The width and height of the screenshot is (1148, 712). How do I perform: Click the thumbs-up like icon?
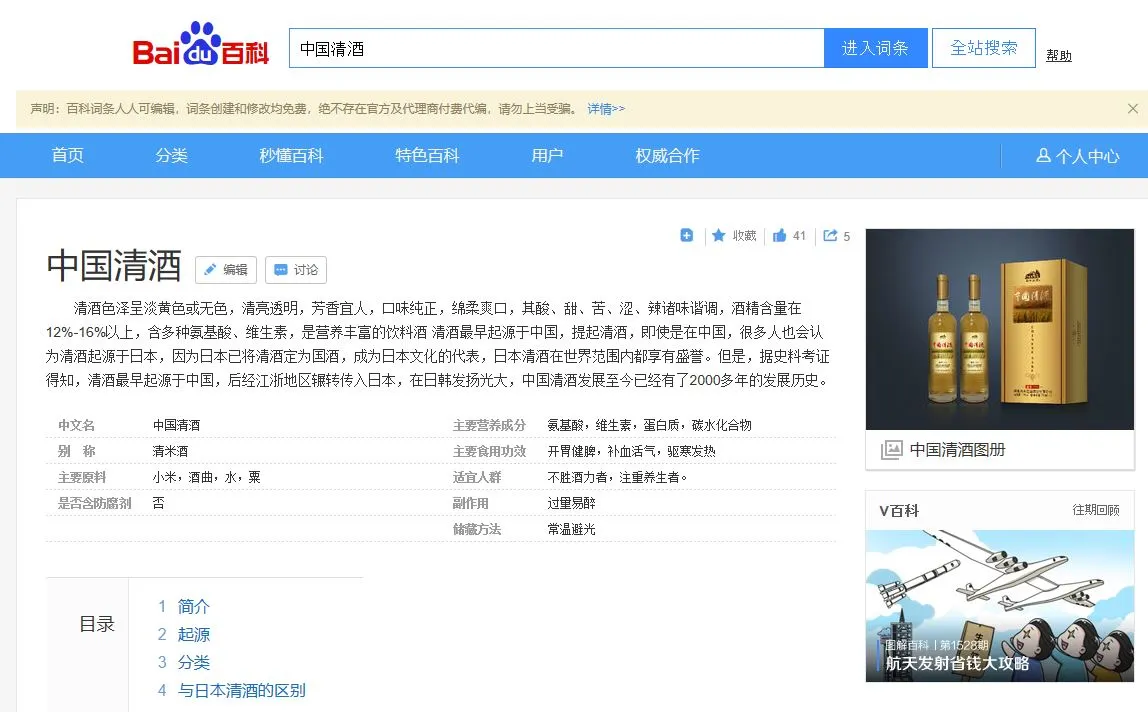(780, 235)
